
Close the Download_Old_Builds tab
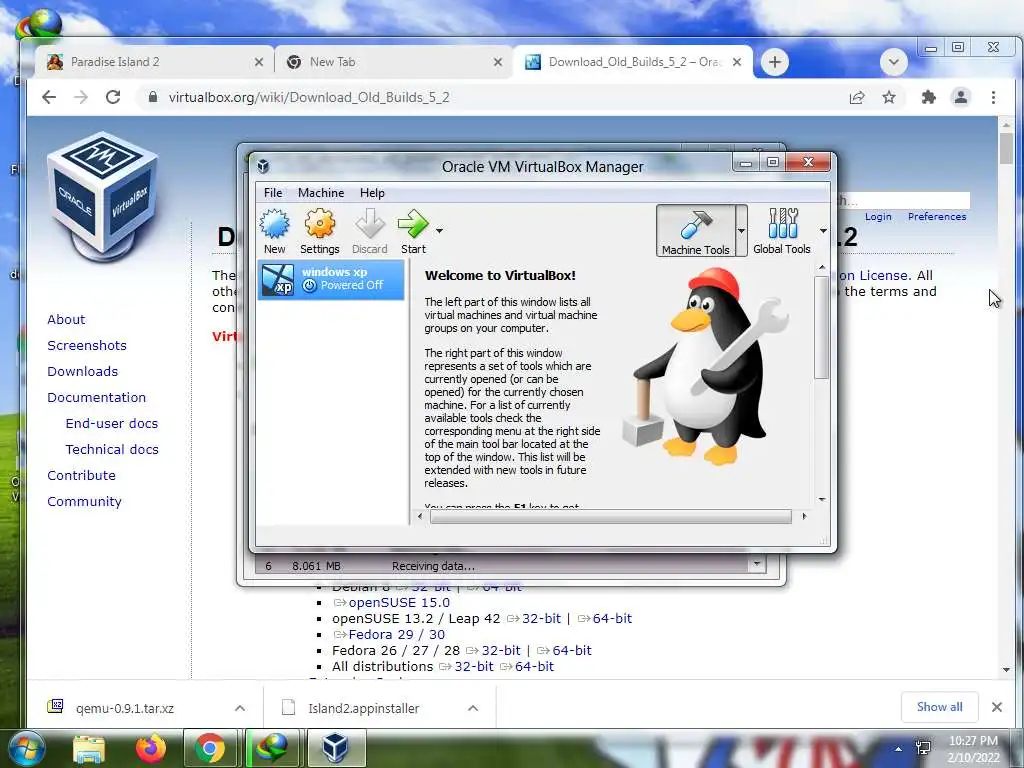[x=737, y=62]
